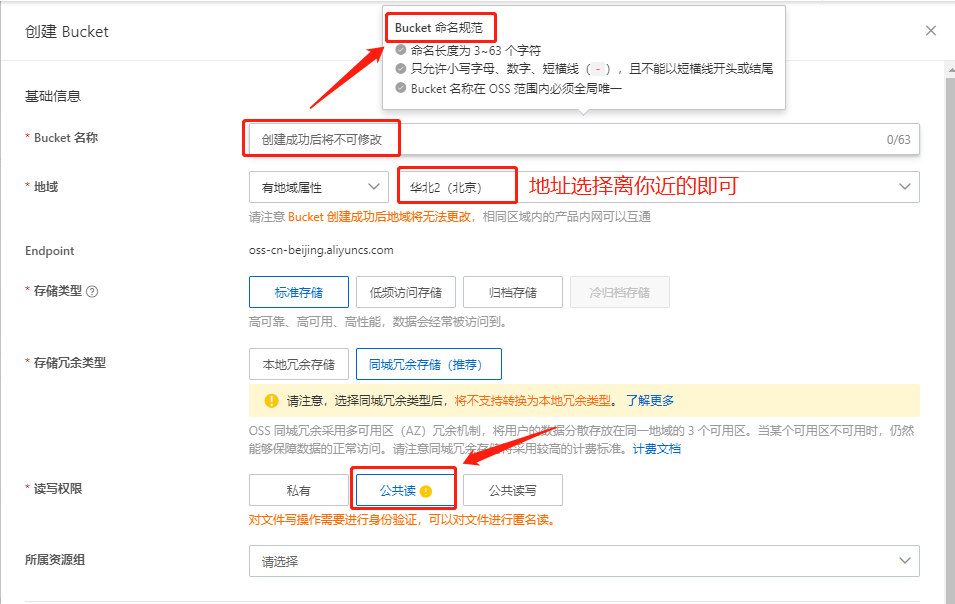The width and height of the screenshot is (955, 604).
Task: Set read/write permission to 公共读写
Action: coord(512,490)
